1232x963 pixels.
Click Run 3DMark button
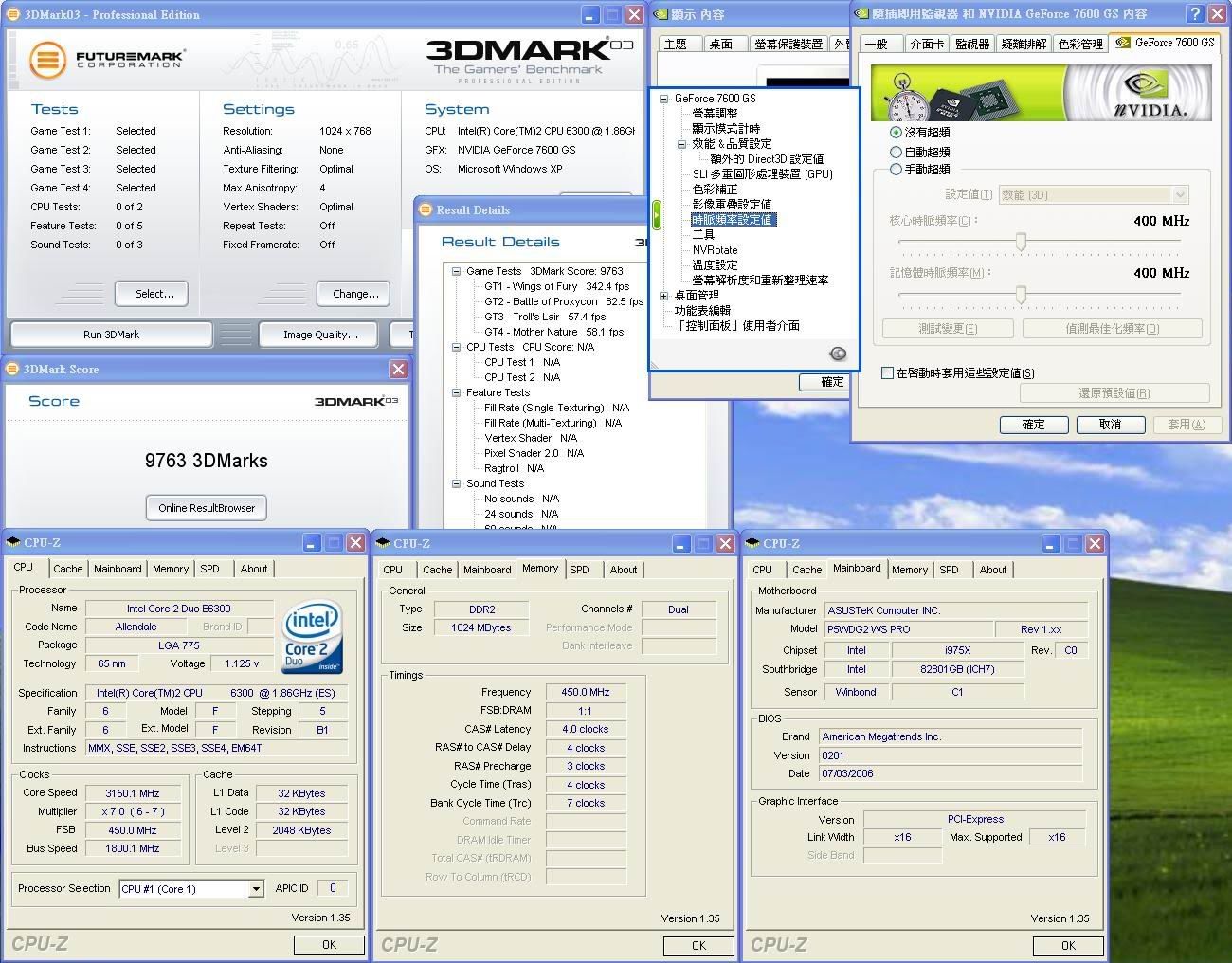click(111, 335)
